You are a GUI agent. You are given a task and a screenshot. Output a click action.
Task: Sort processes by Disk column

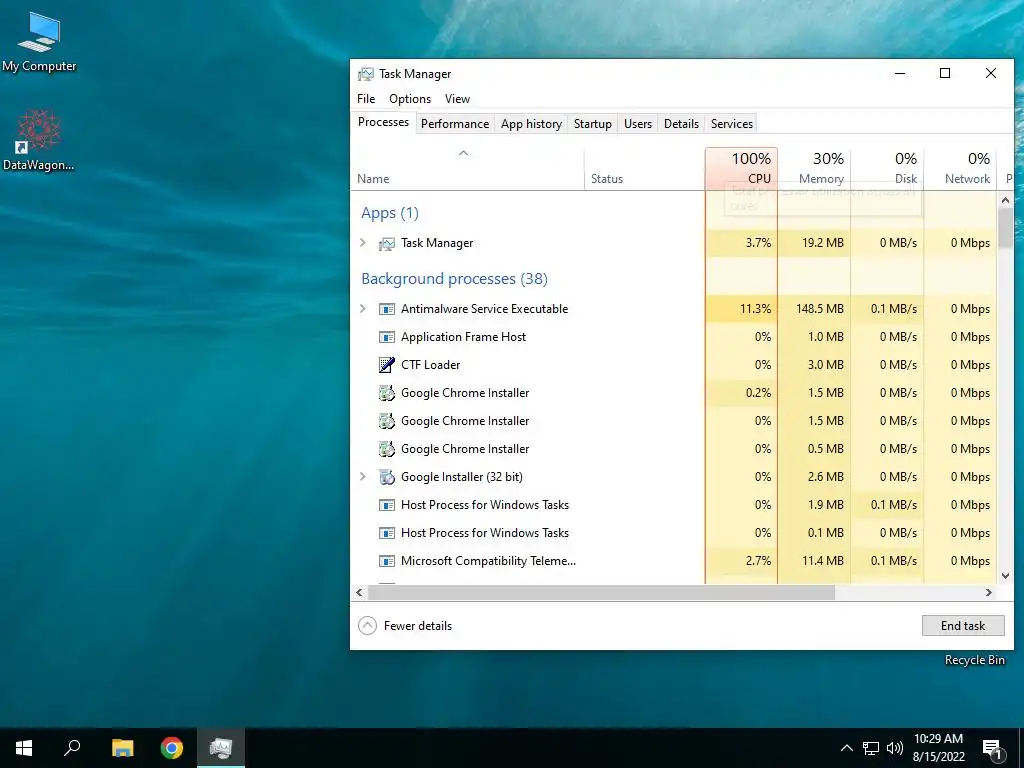888,168
